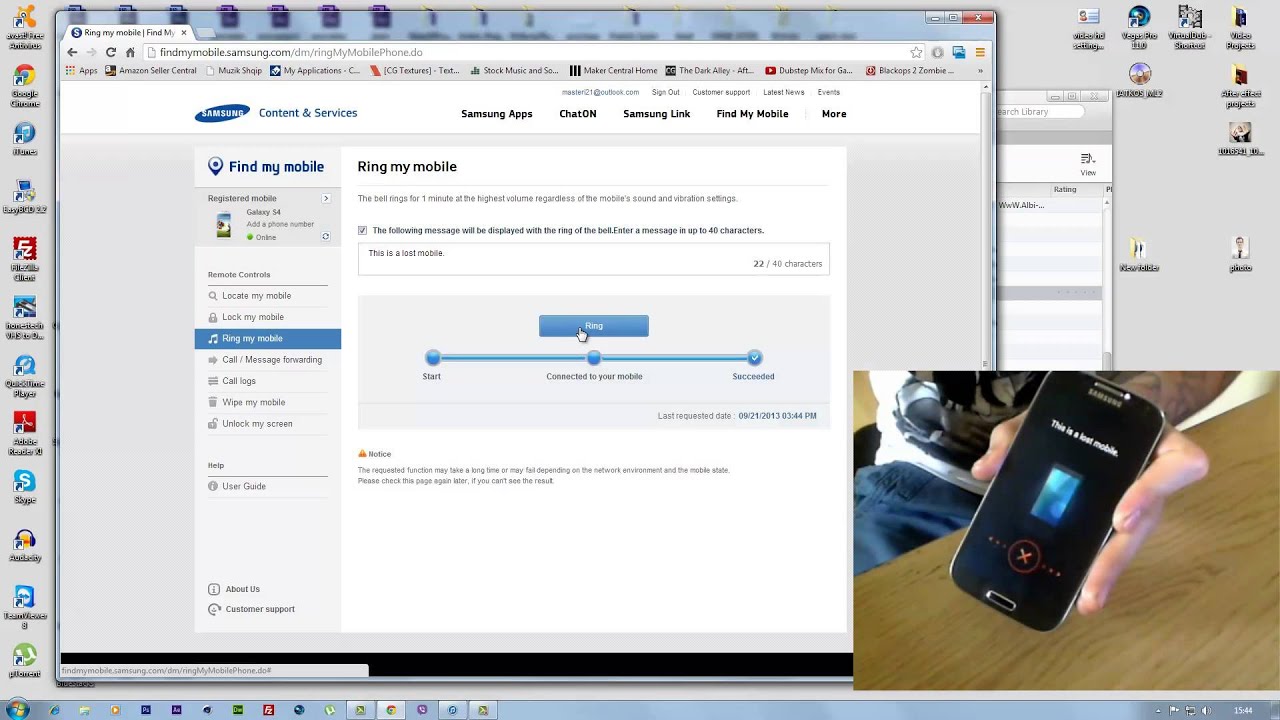The image size is (1280, 720).
Task: Open Viber from the taskbar
Action: point(422,710)
